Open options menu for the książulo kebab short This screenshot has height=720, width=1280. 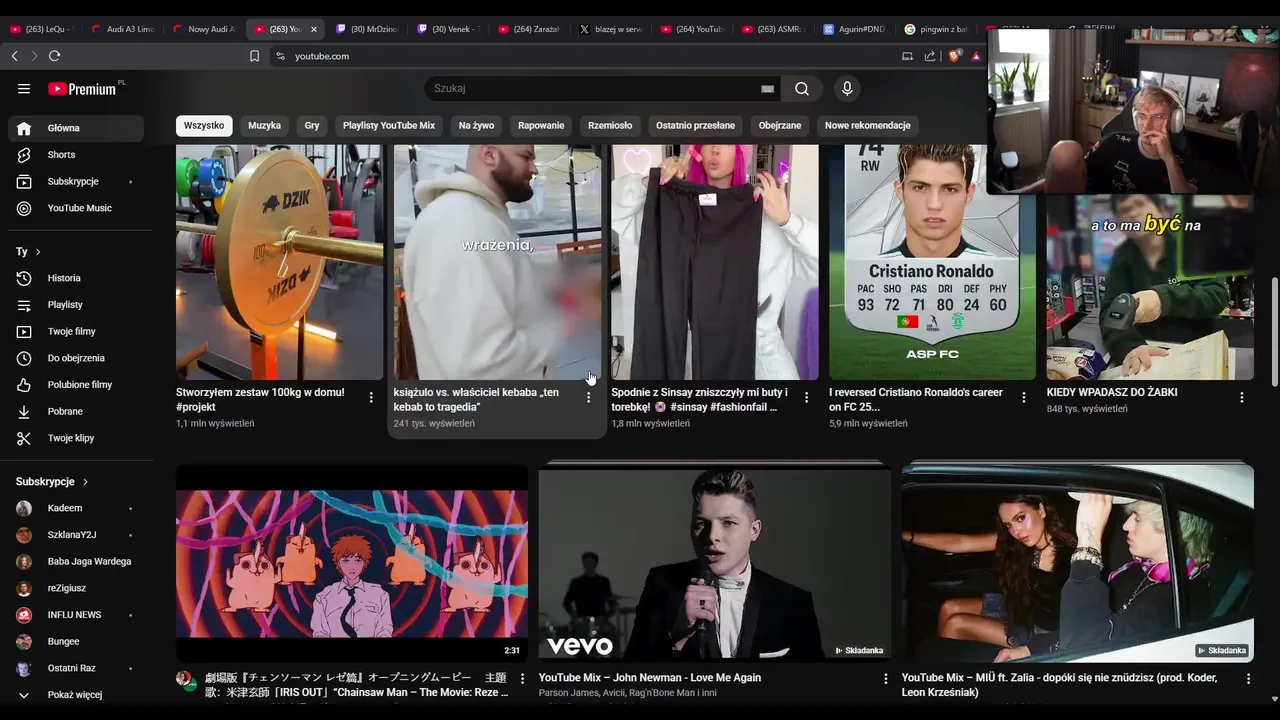[588, 397]
